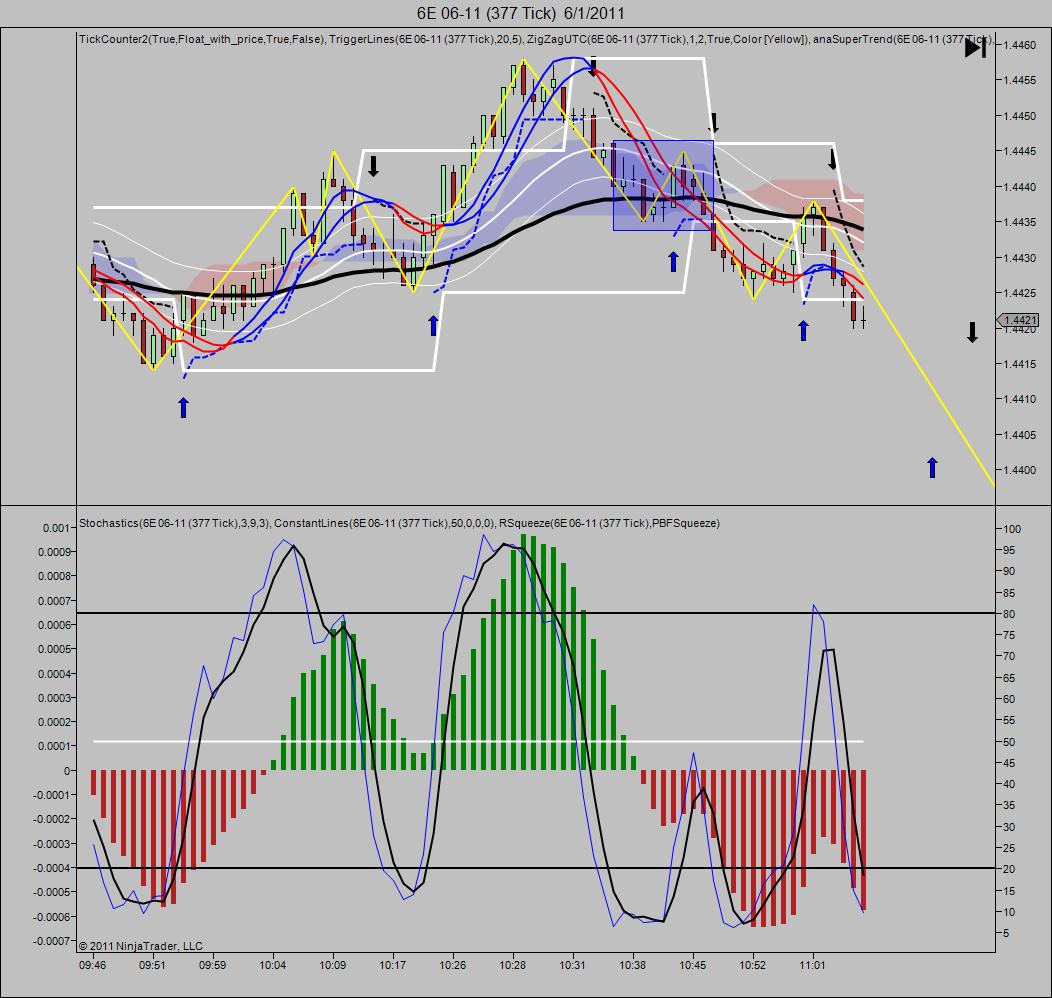
Task: Click the 1.4430 price axis label
Action: (x=1019, y=258)
